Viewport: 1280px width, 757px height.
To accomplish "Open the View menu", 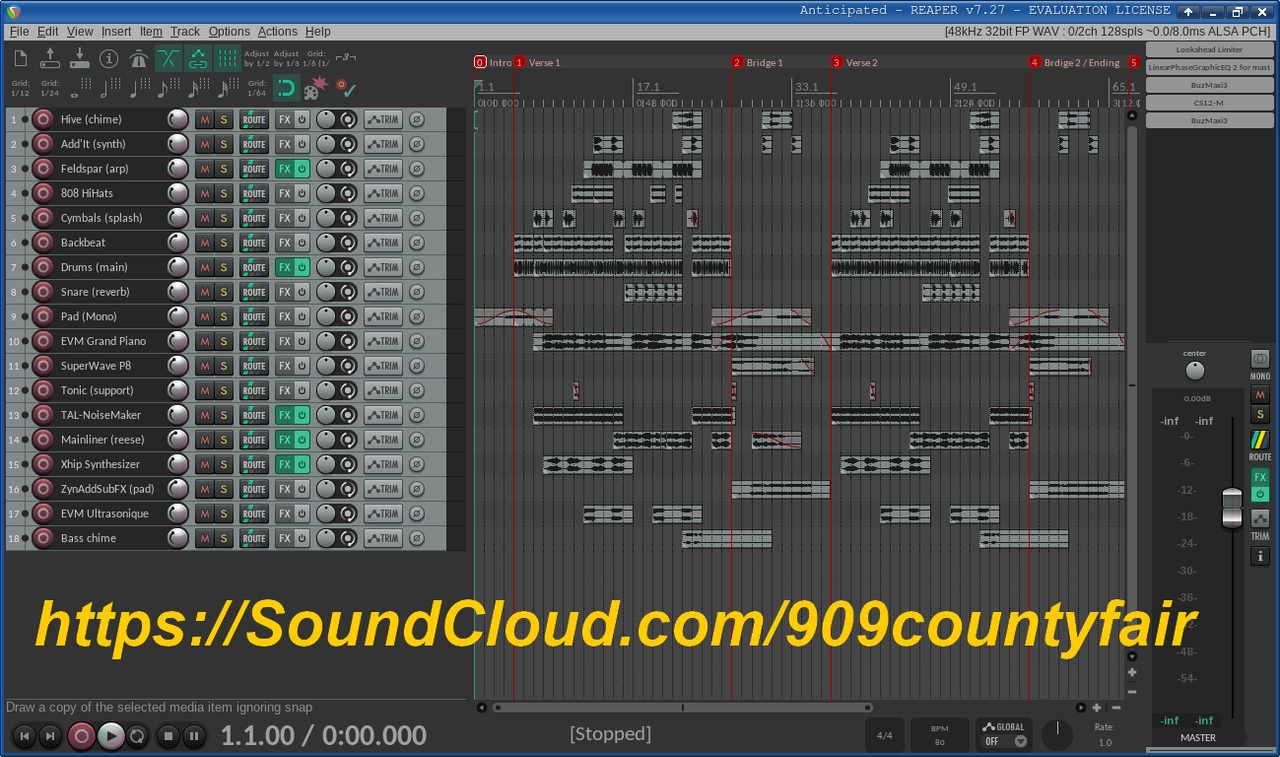I will tap(80, 32).
